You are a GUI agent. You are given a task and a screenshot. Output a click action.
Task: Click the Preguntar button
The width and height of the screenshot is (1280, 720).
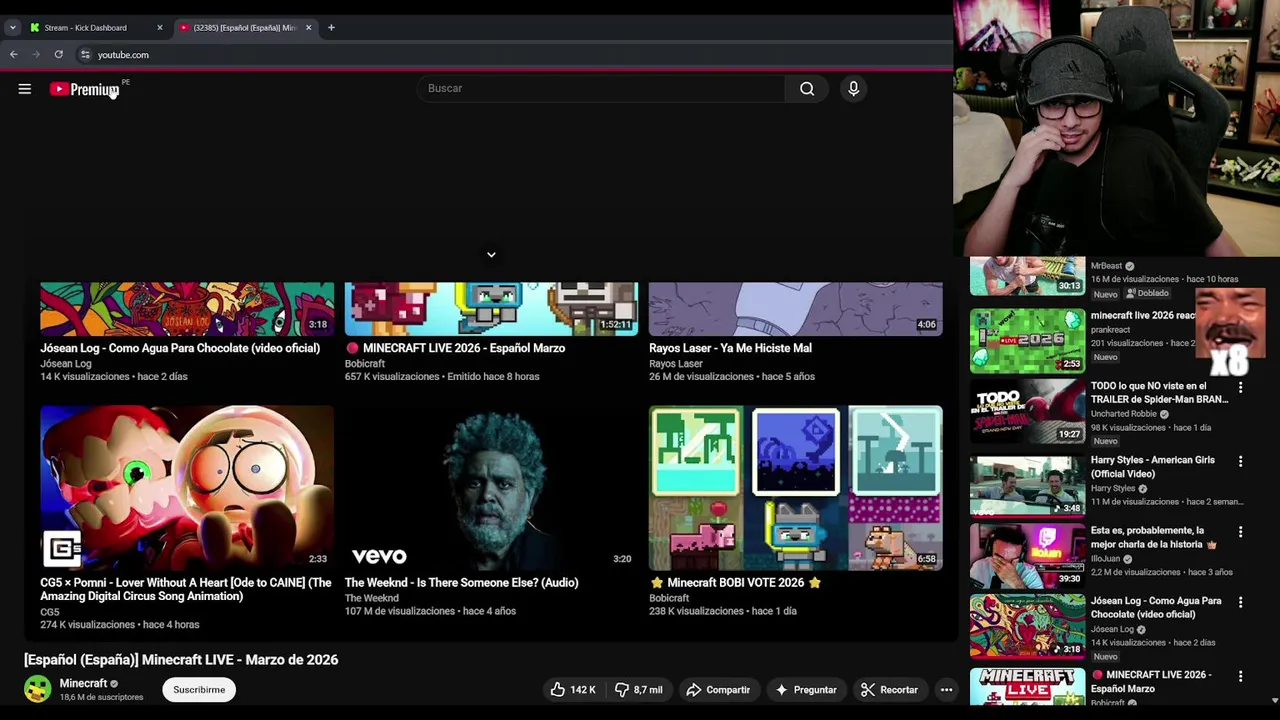806,690
